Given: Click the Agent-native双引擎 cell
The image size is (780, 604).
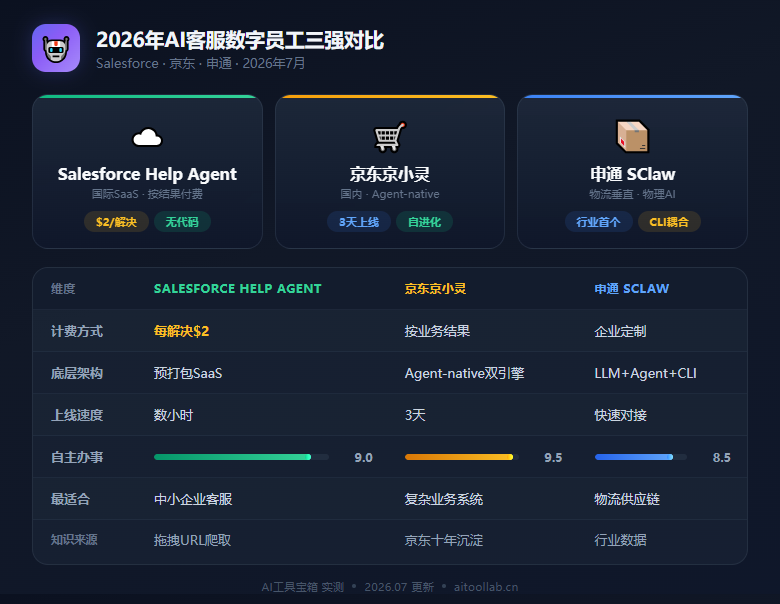Looking at the screenshot, I should pyautogui.click(x=465, y=373).
